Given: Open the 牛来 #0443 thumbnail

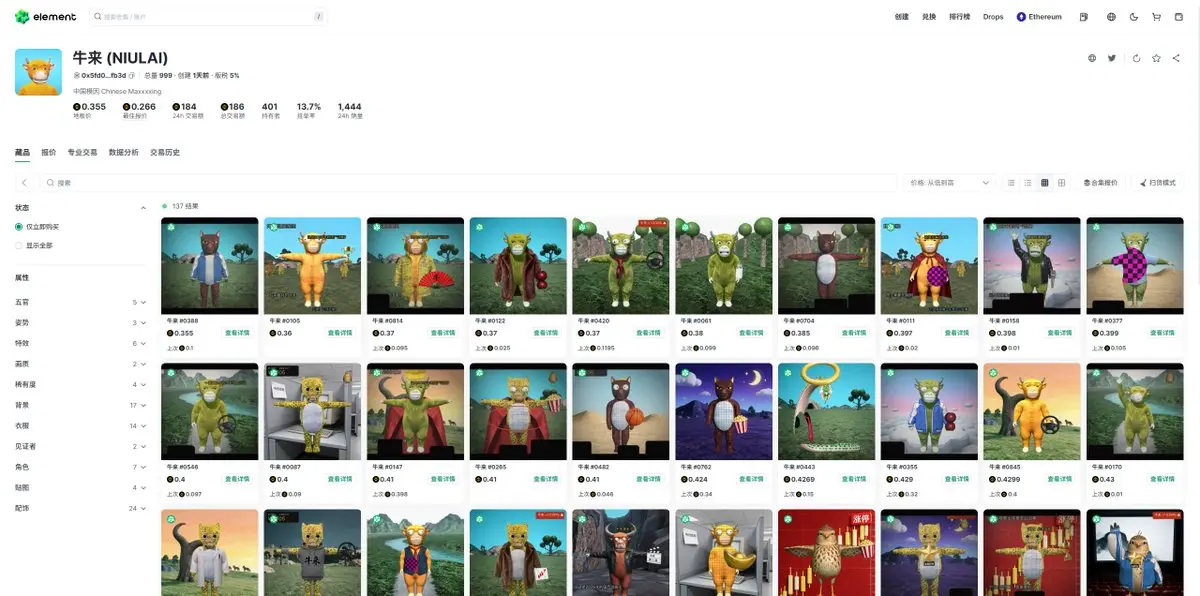Looking at the screenshot, I should 826,411.
